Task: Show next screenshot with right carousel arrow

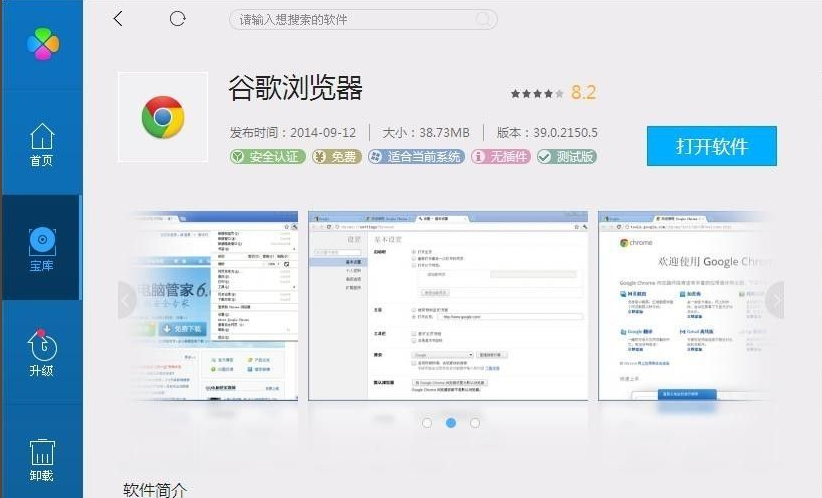Action: 775,300
